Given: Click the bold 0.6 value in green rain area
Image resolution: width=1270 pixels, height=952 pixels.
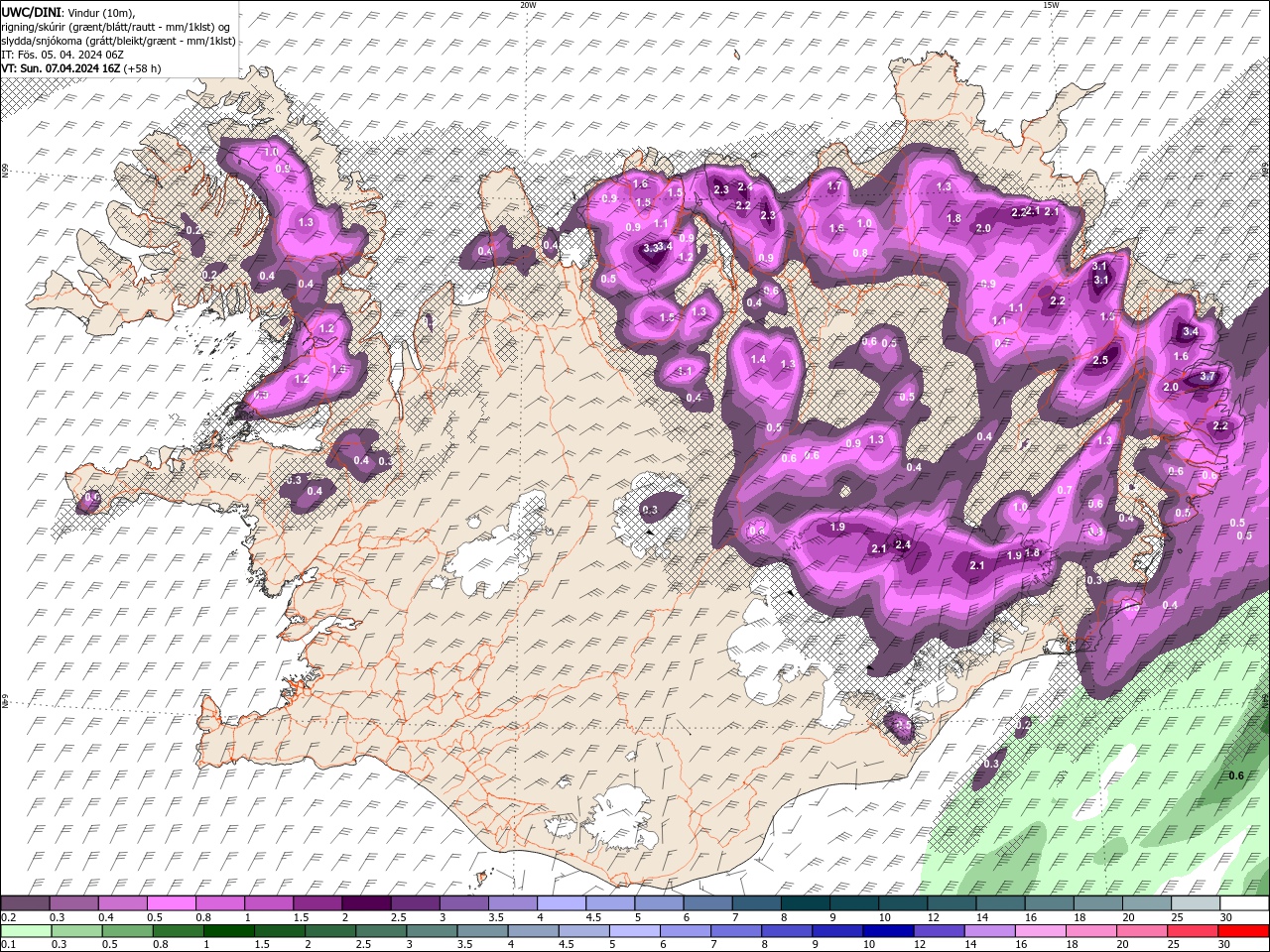Looking at the screenshot, I should pos(1236,775).
